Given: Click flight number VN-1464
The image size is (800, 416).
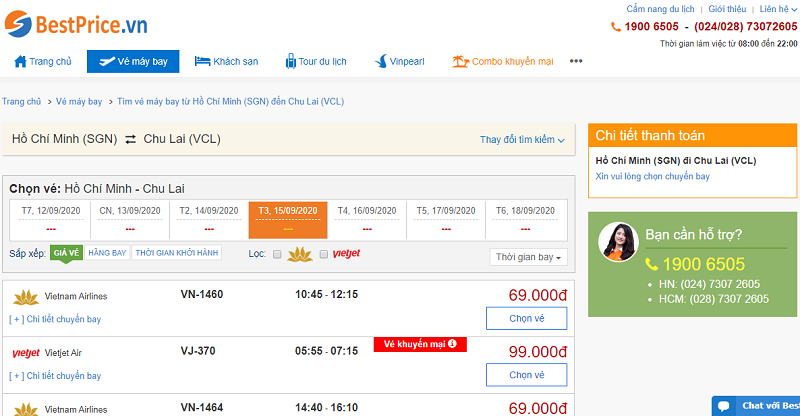Looking at the screenshot, I should pos(202,407).
